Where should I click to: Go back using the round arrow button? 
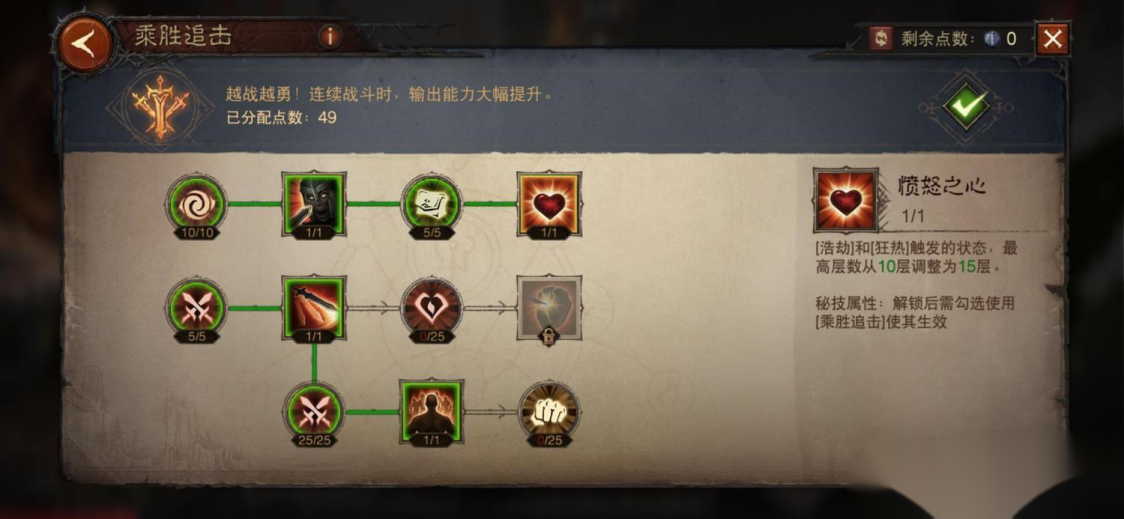click(x=85, y=44)
